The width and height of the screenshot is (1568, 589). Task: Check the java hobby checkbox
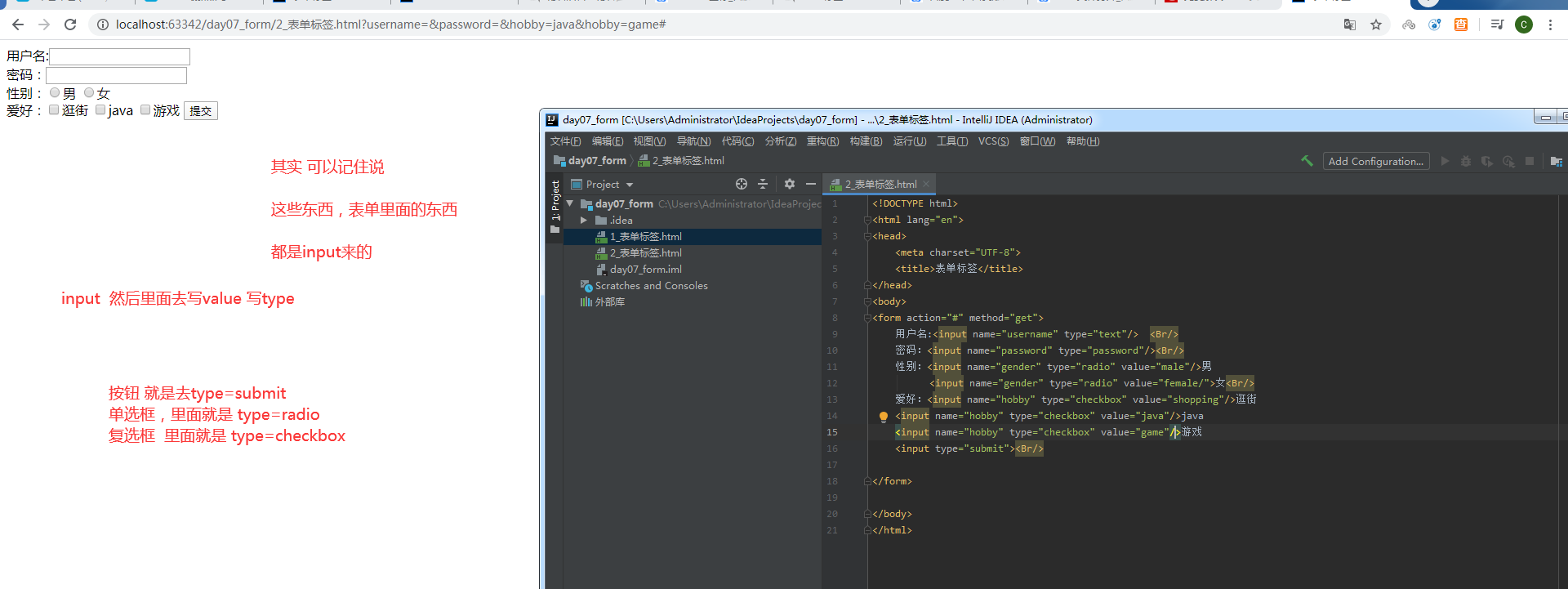click(x=100, y=110)
